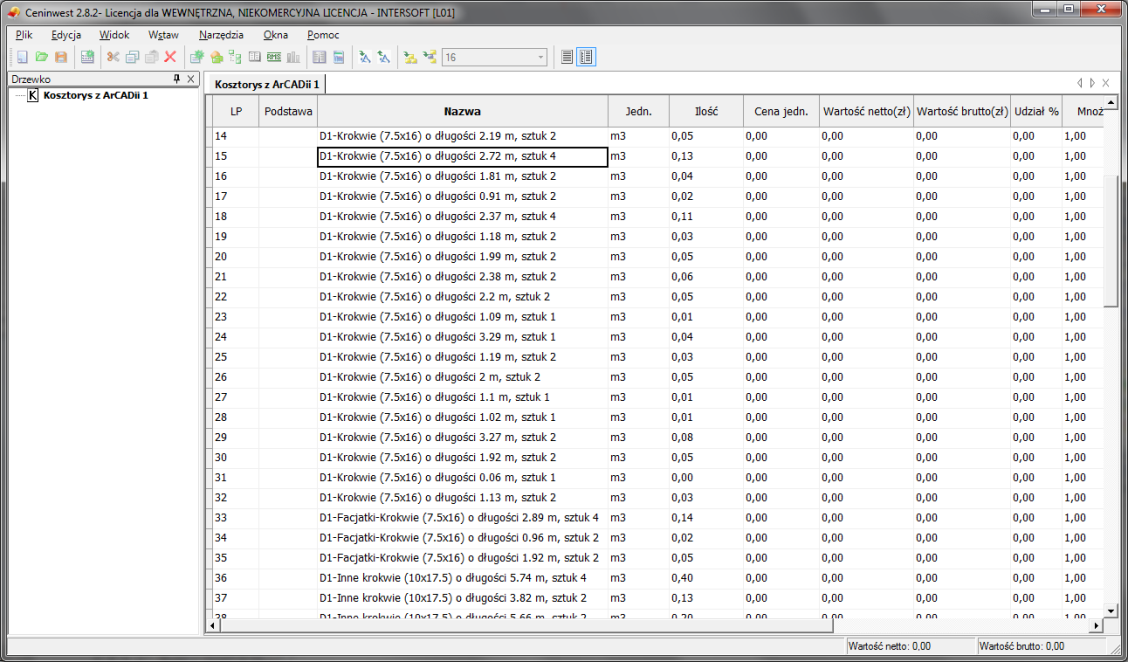1128x662 pixels.
Task: Click the Nazwa column header
Action: (x=463, y=112)
